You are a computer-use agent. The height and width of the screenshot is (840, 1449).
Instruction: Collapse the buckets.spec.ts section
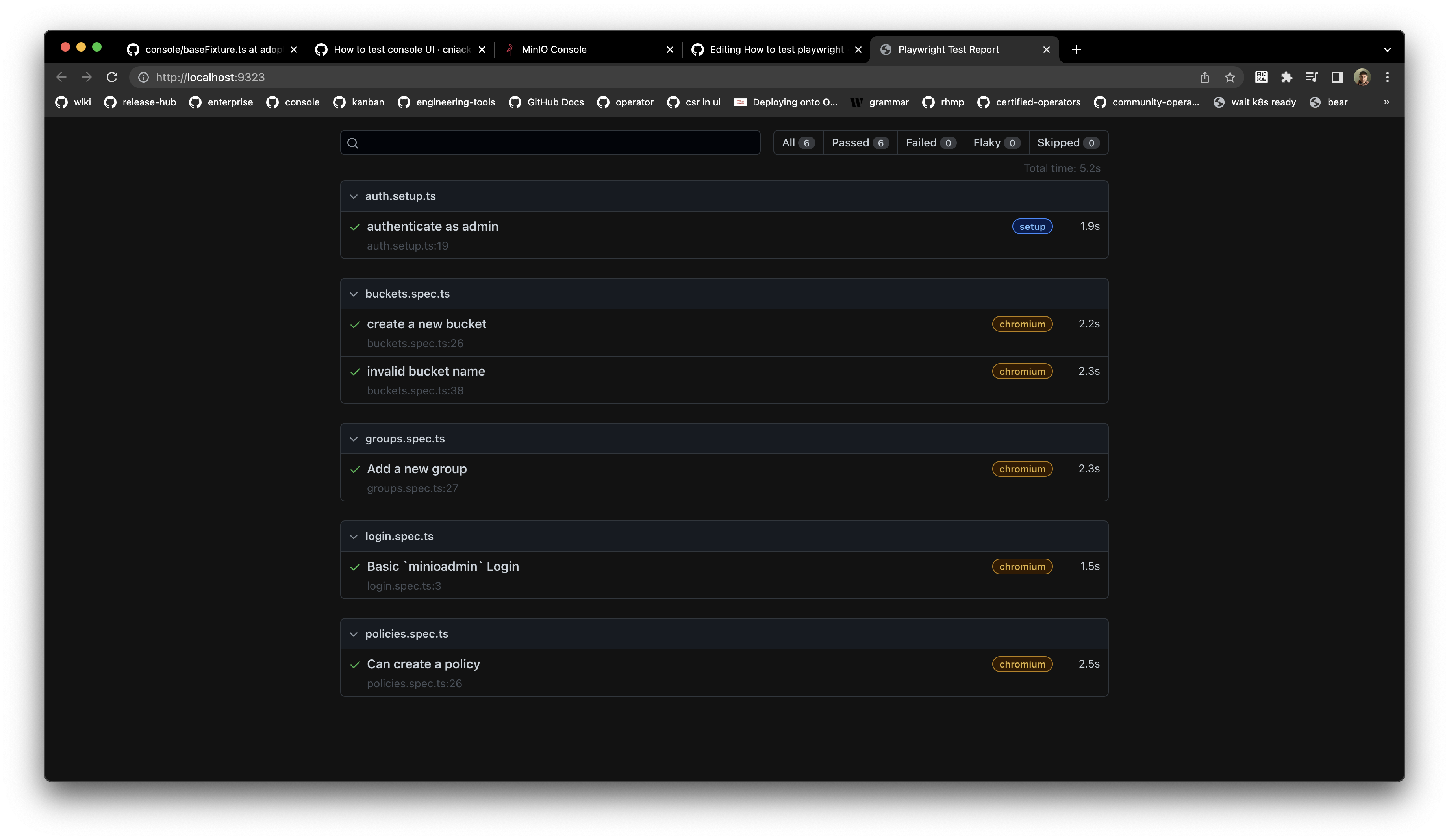tap(354, 294)
